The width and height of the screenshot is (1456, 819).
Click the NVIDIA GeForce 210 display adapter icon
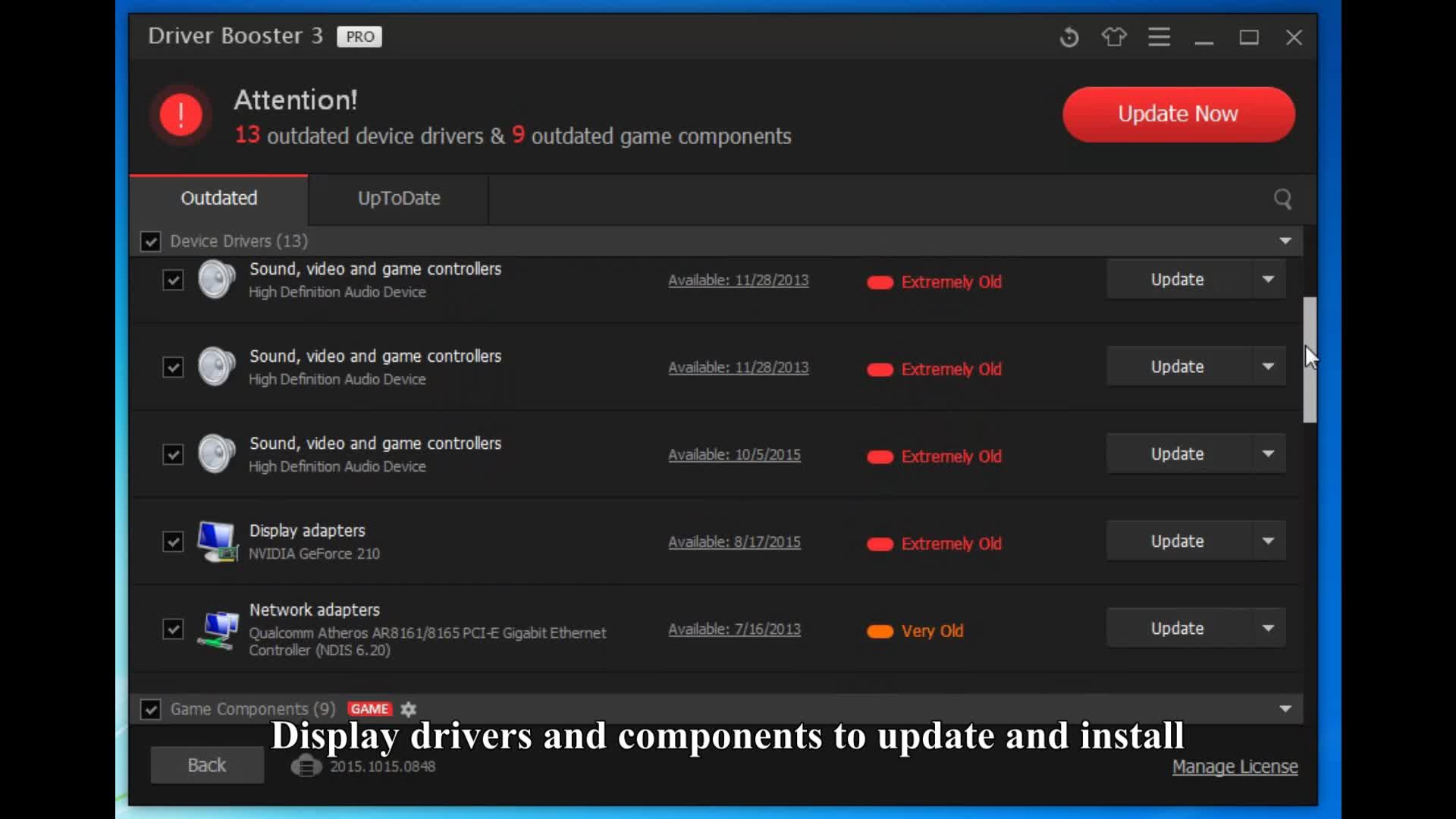tap(217, 541)
